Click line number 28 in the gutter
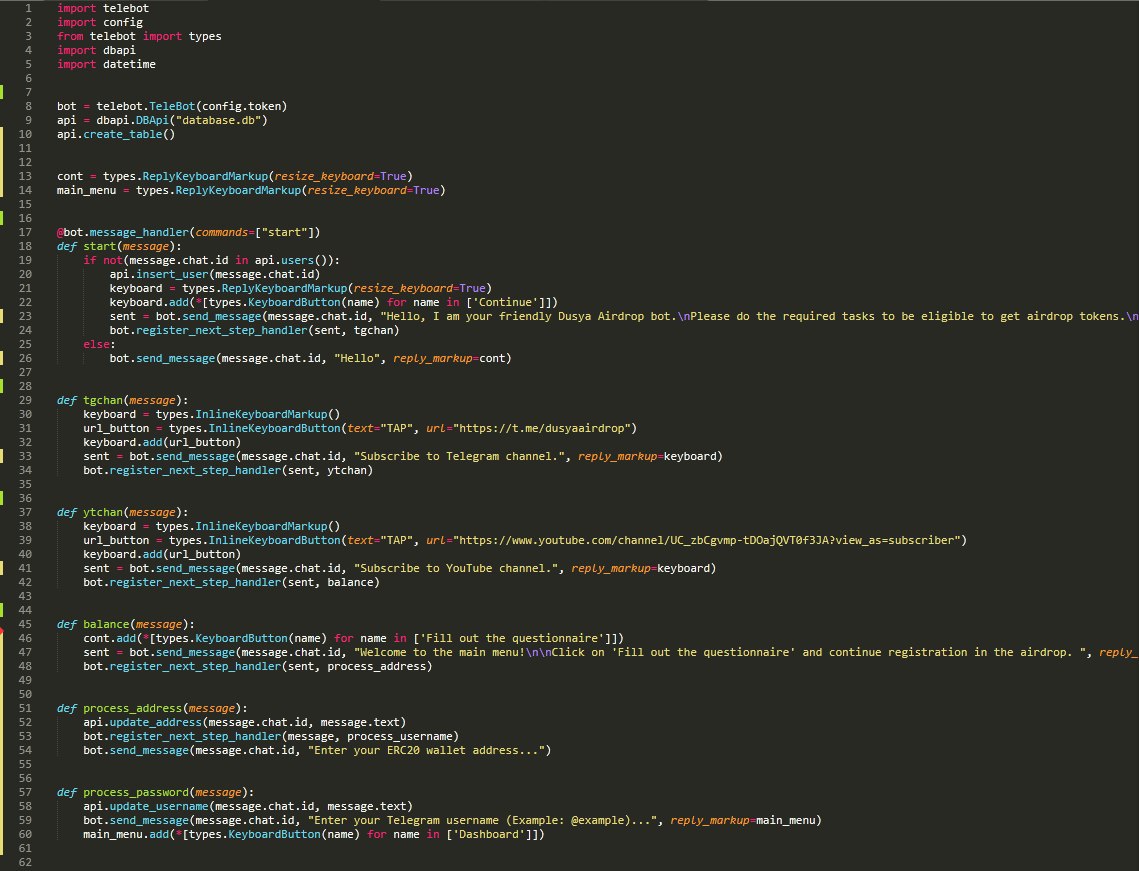 [25, 386]
